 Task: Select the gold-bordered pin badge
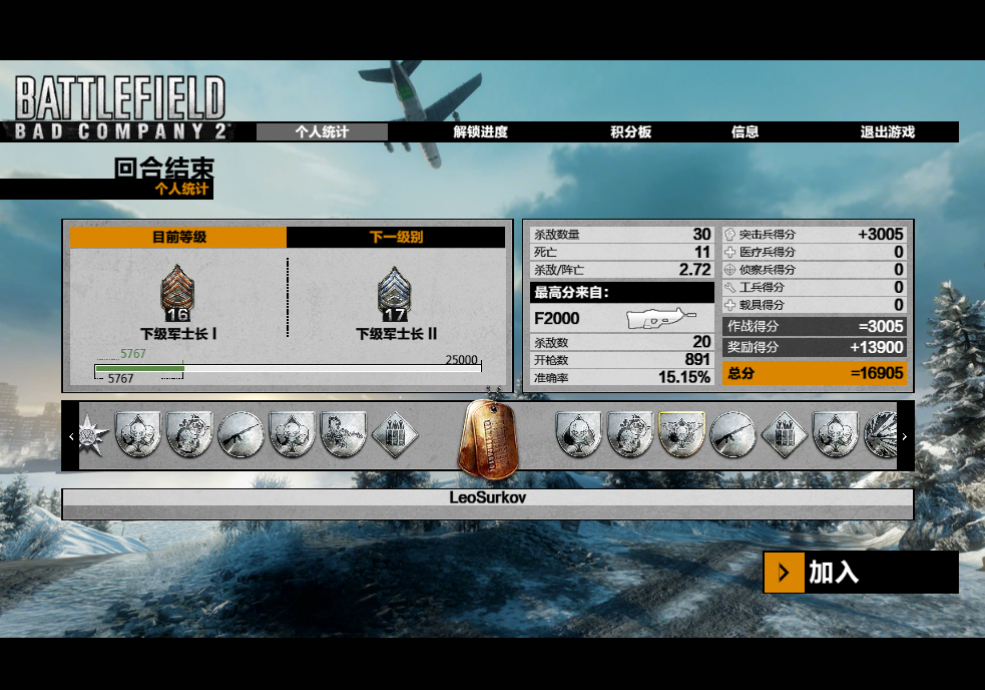click(682, 434)
